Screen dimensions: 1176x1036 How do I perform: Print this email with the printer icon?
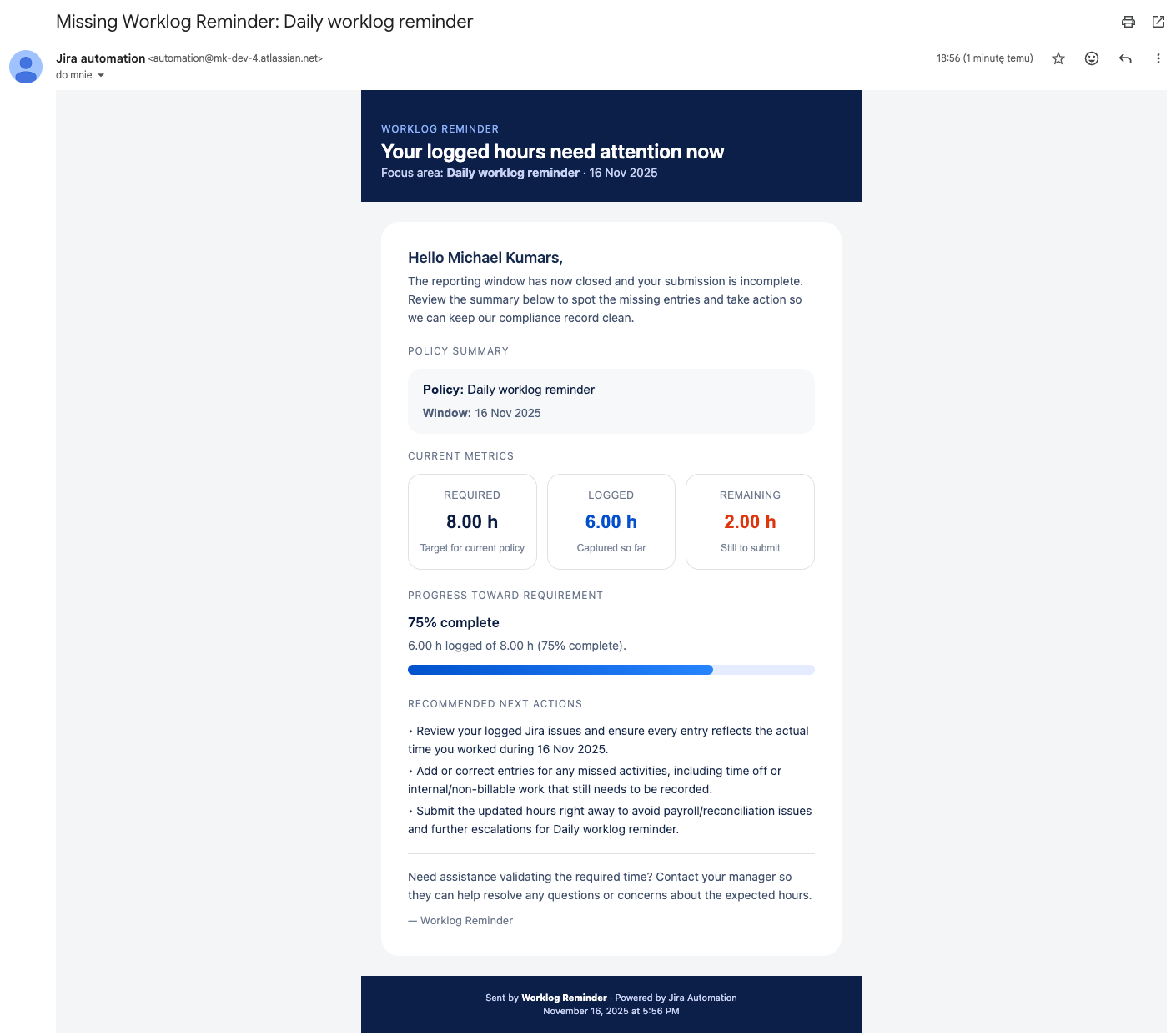[1128, 22]
